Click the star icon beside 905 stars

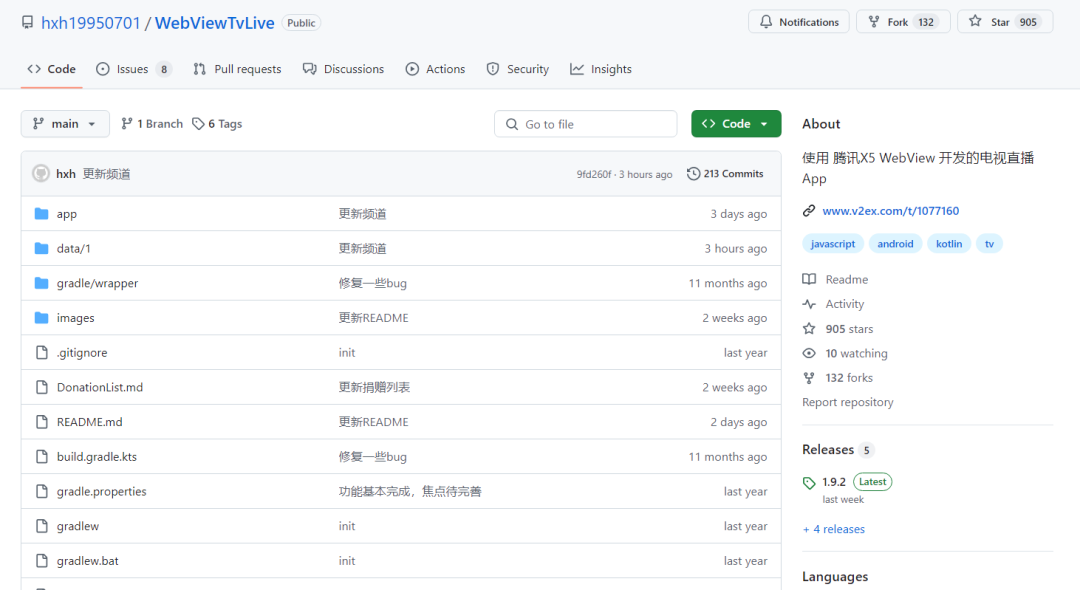(809, 329)
